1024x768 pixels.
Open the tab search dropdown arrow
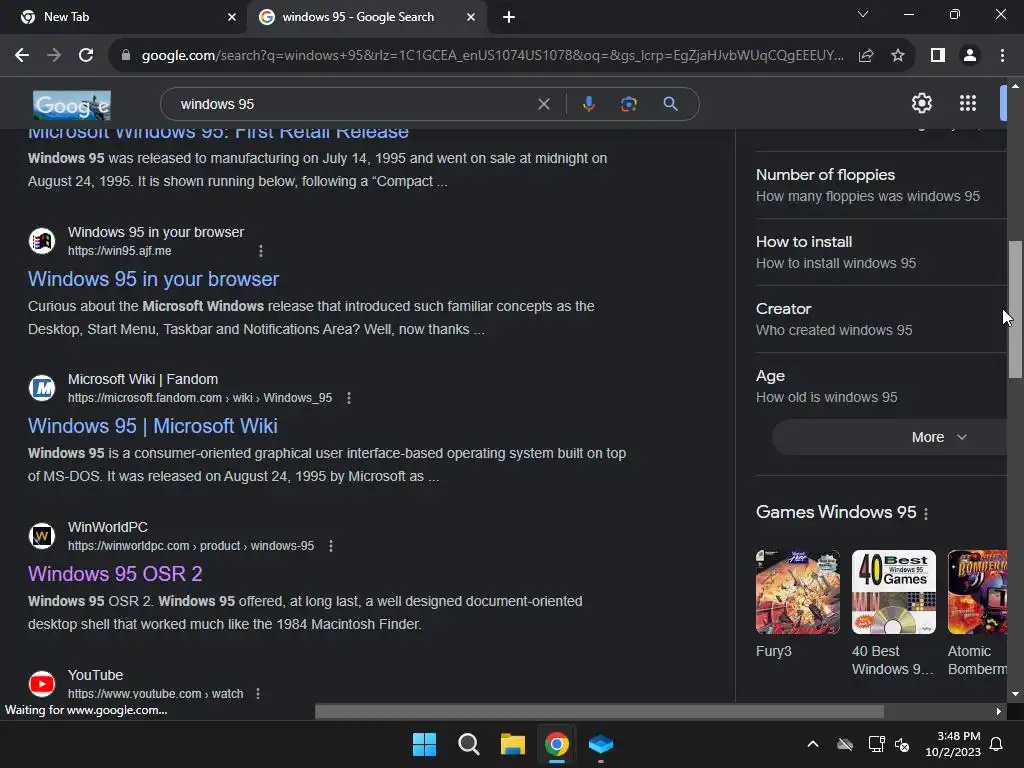click(863, 14)
